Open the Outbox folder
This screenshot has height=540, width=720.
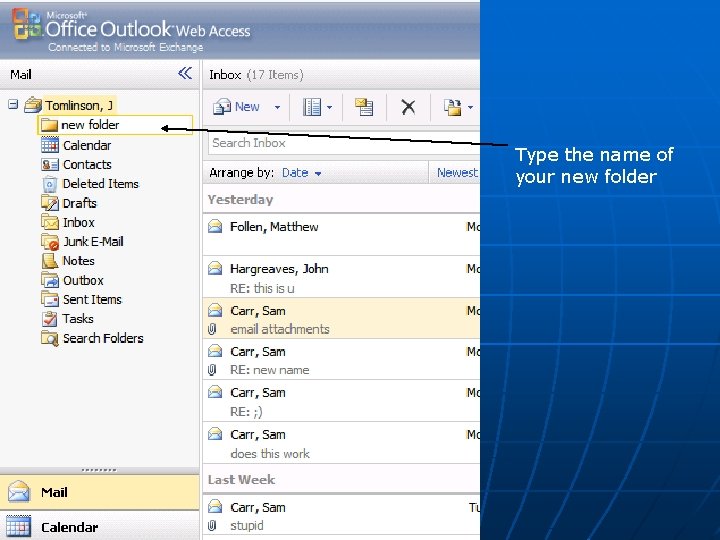83,281
